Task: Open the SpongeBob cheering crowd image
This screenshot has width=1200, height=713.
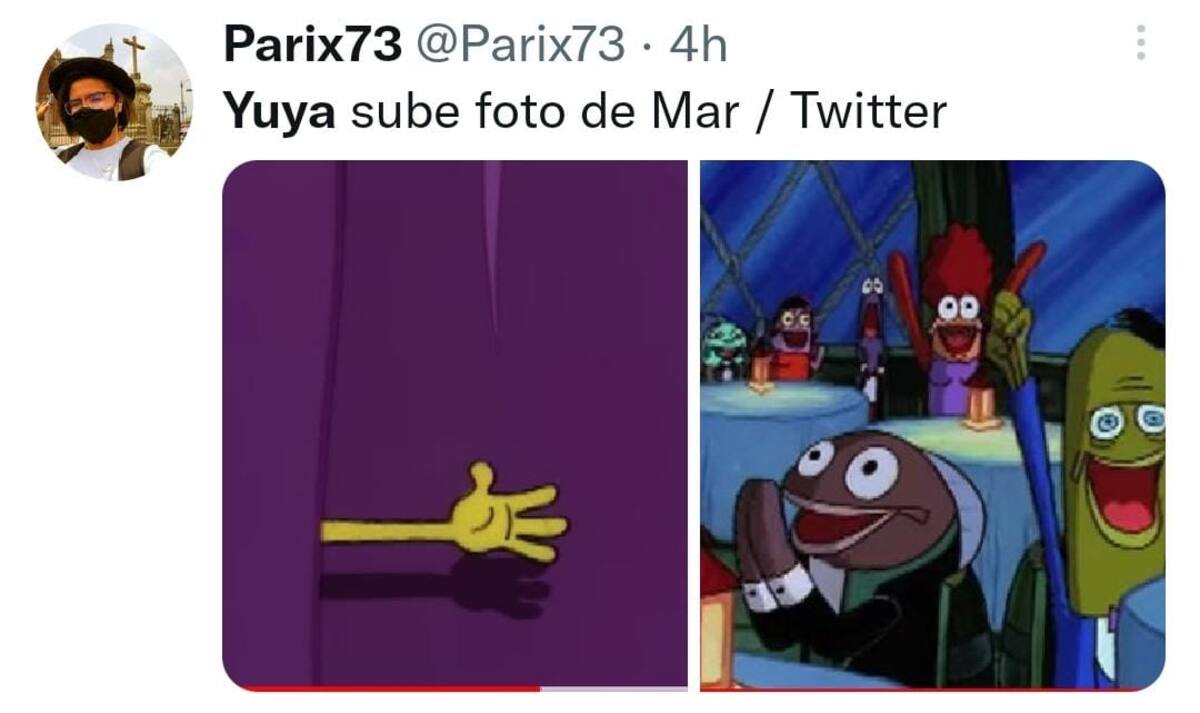Action: (932, 425)
